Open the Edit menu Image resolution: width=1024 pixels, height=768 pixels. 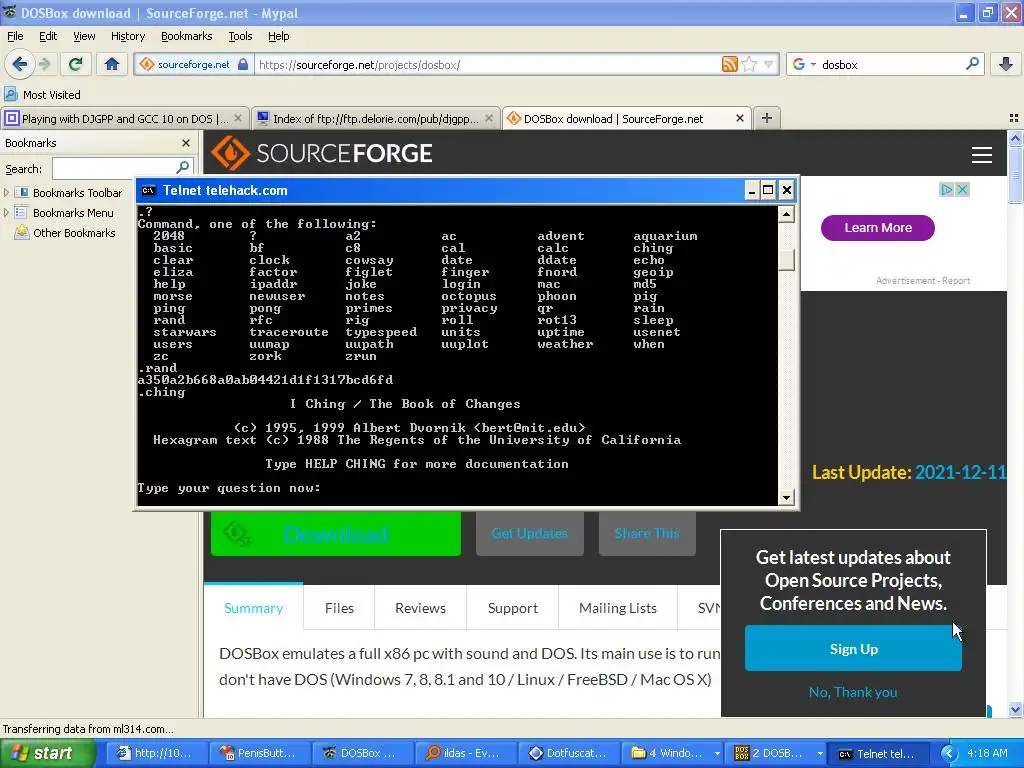coord(48,36)
